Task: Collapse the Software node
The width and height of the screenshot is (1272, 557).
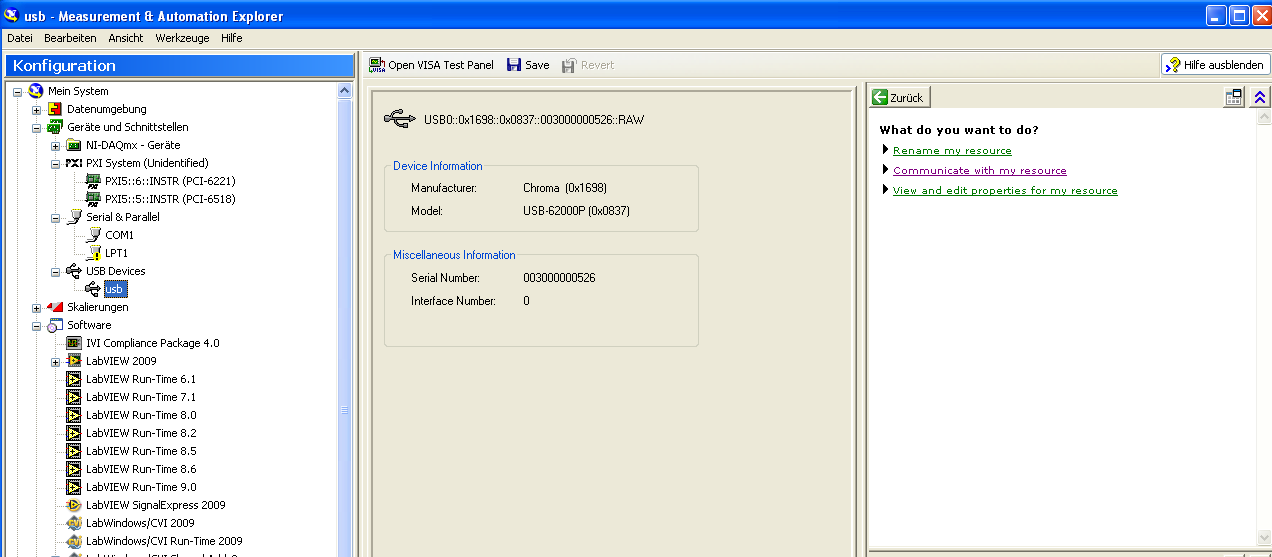Action: pyautogui.click(x=36, y=325)
